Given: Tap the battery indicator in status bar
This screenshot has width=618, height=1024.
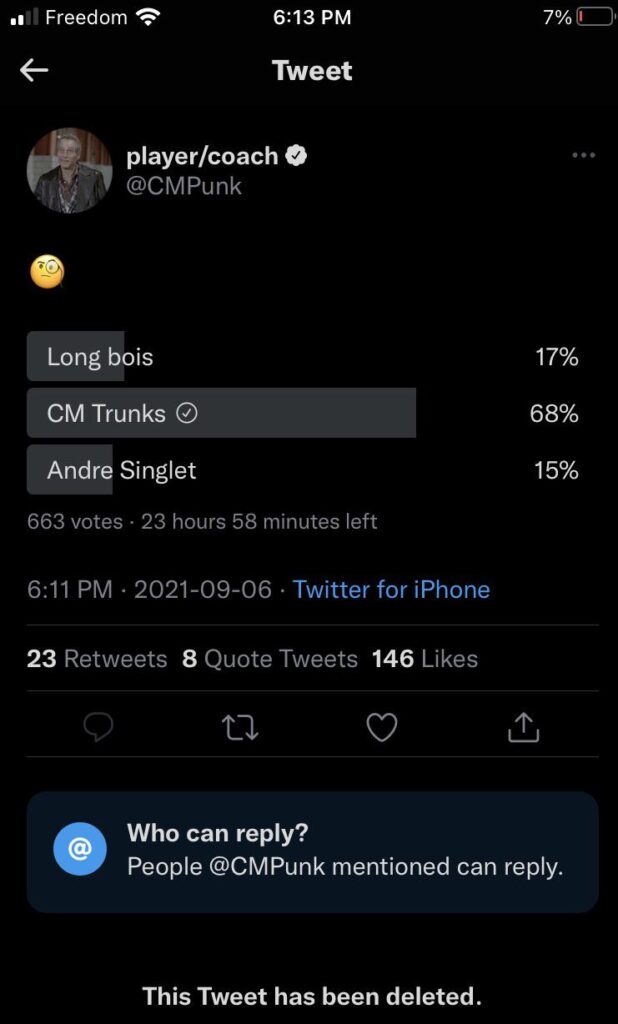Looking at the screenshot, I should pyautogui.click(x=593, y=17).
